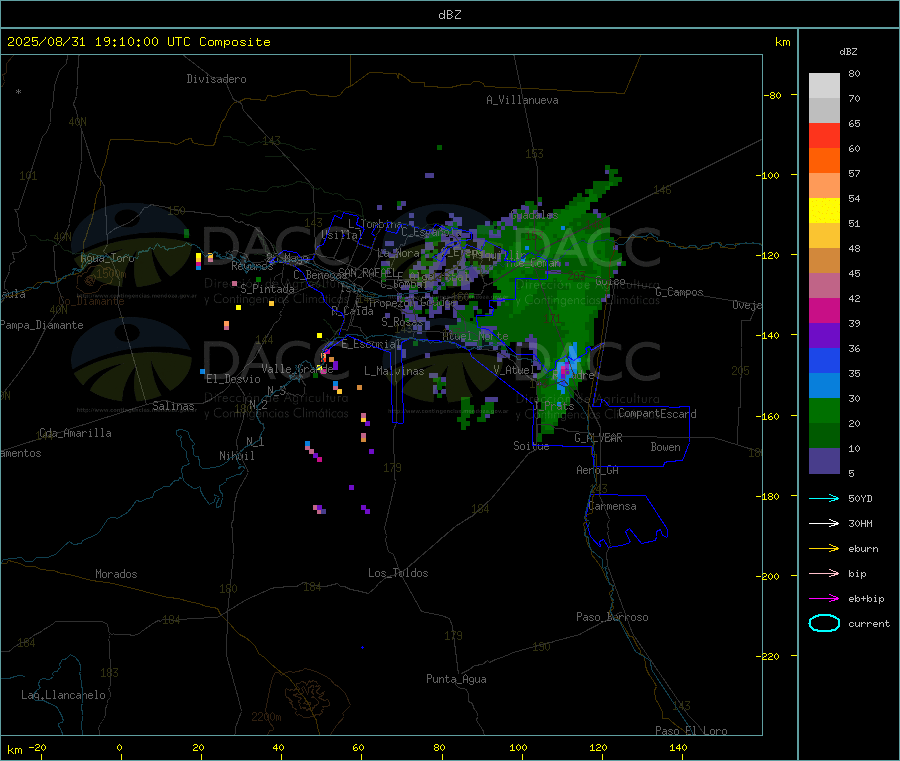
Task: Click the Paso_El_Loro map label
Action: (x=691, y=731)
